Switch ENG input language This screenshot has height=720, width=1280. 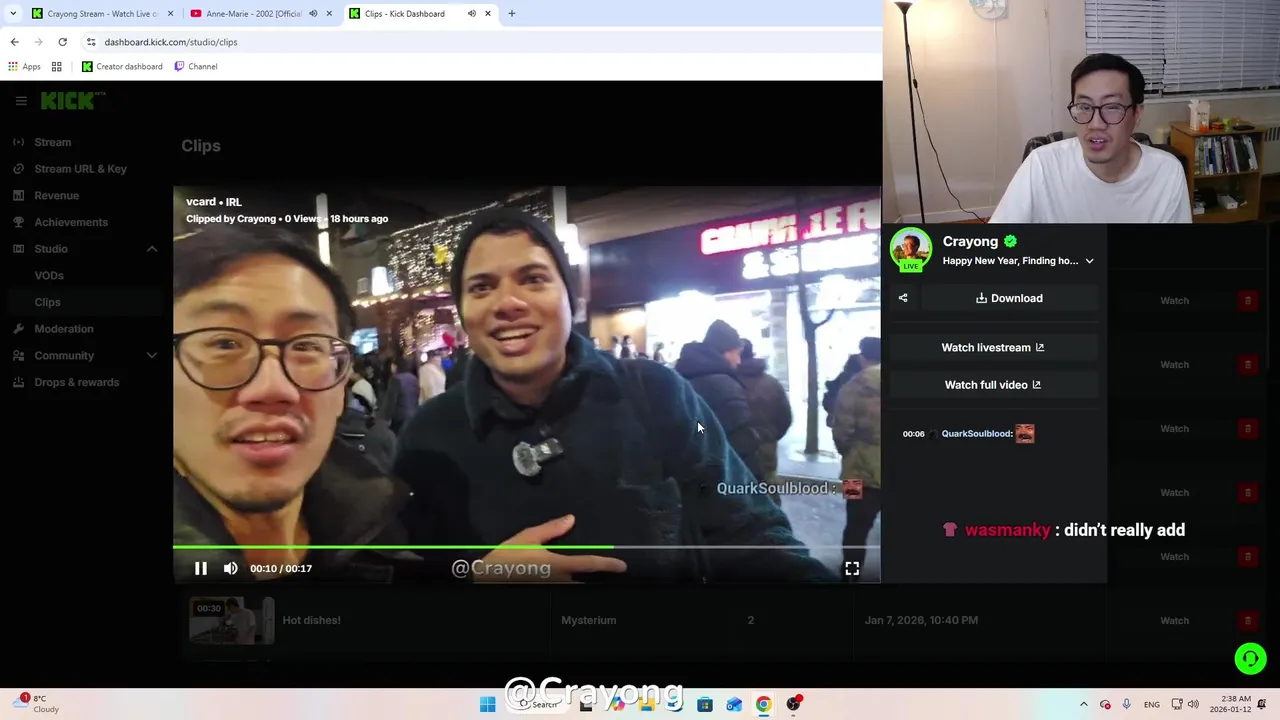tap(1152, 704)
